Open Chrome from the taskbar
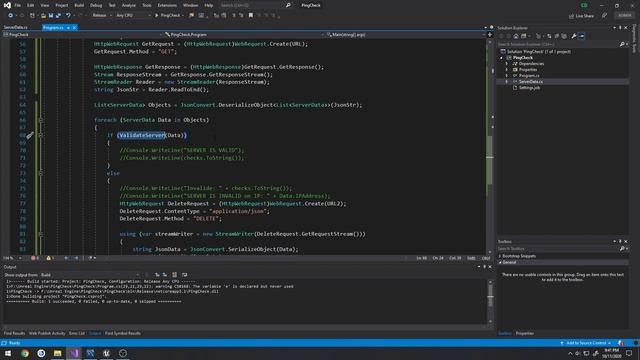The height and width of the screenshot is (360, 640). tap(25, 353)
